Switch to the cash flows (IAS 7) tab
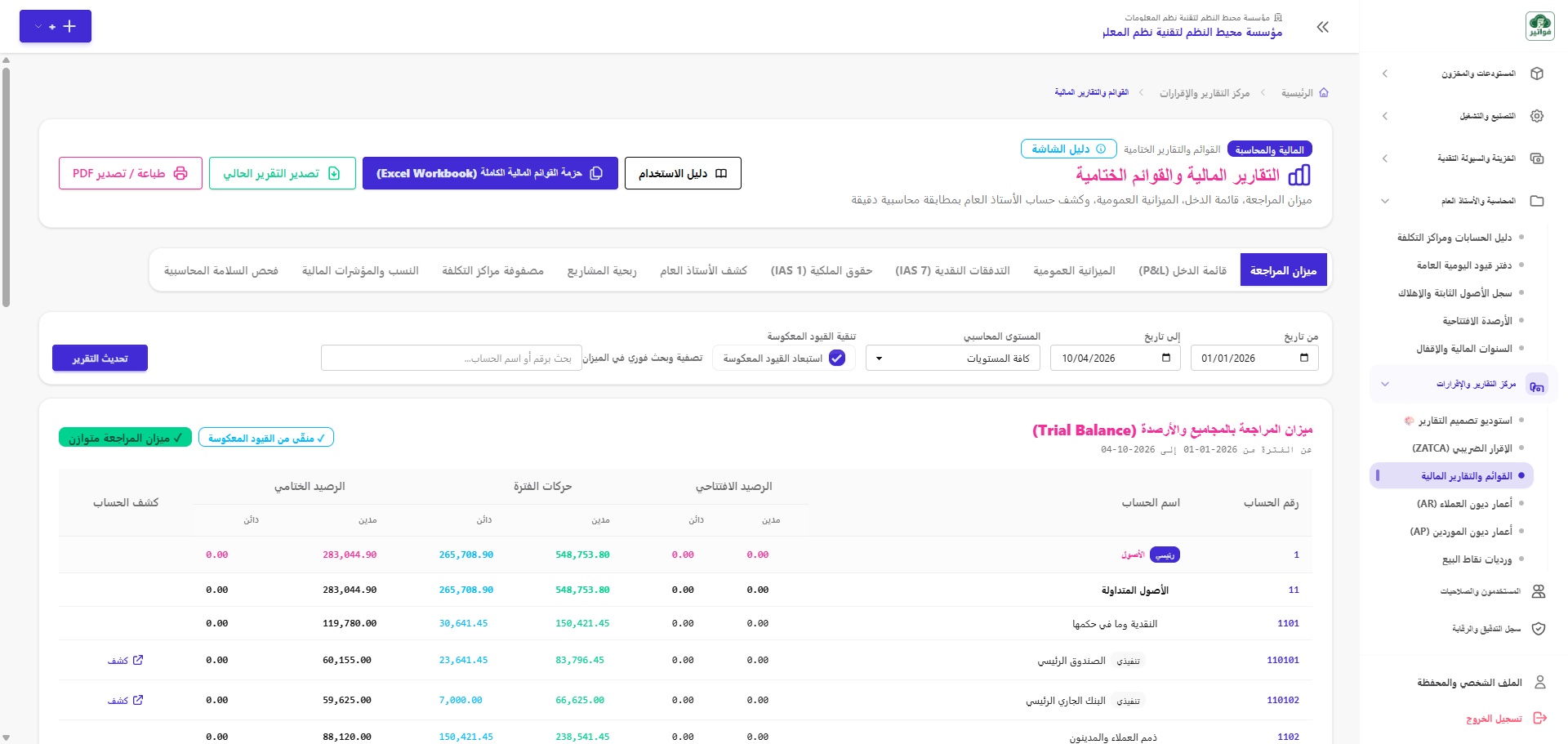 tap(952, 270)
